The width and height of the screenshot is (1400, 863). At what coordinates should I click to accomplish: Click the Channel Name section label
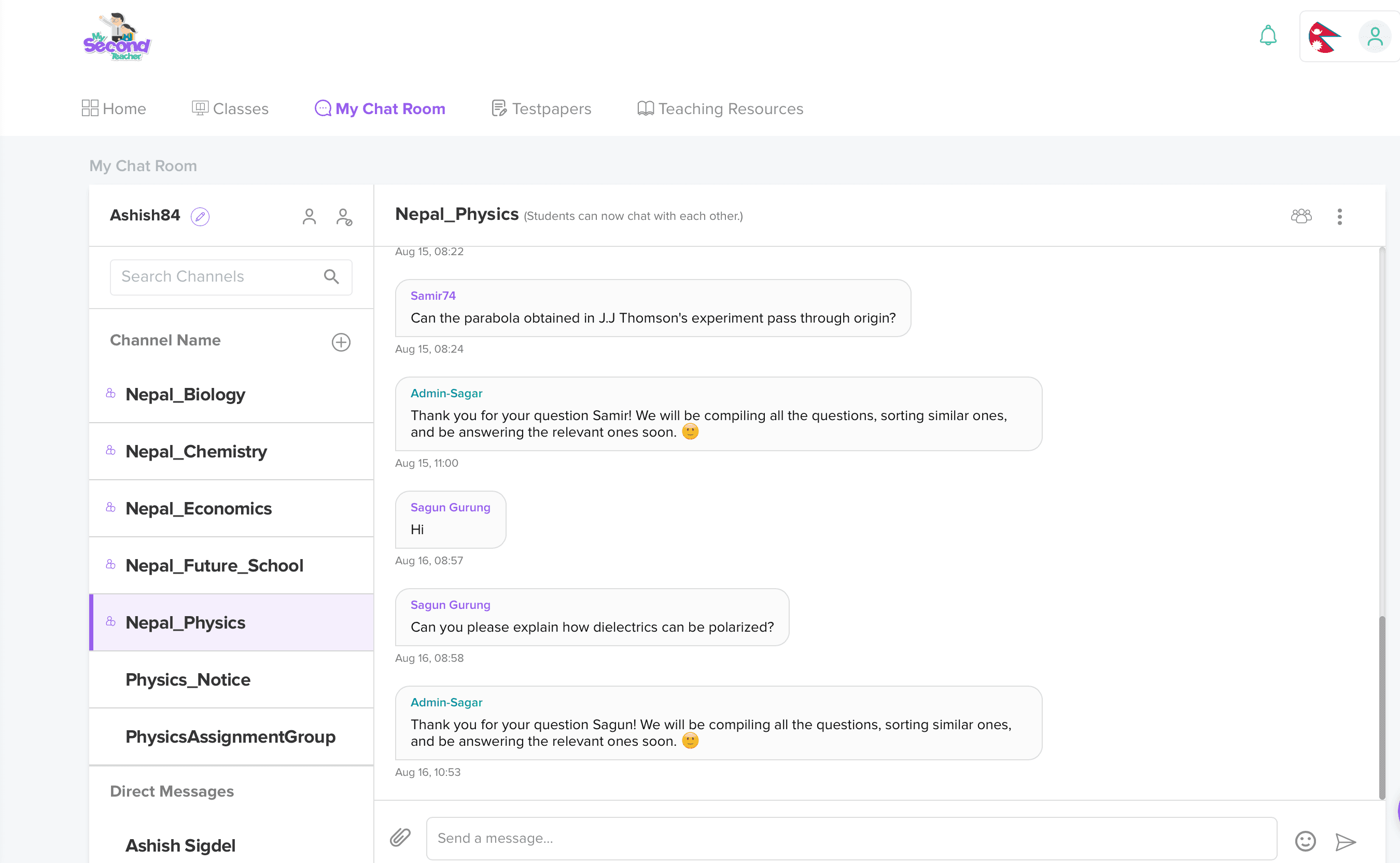(x=165, y=340)
